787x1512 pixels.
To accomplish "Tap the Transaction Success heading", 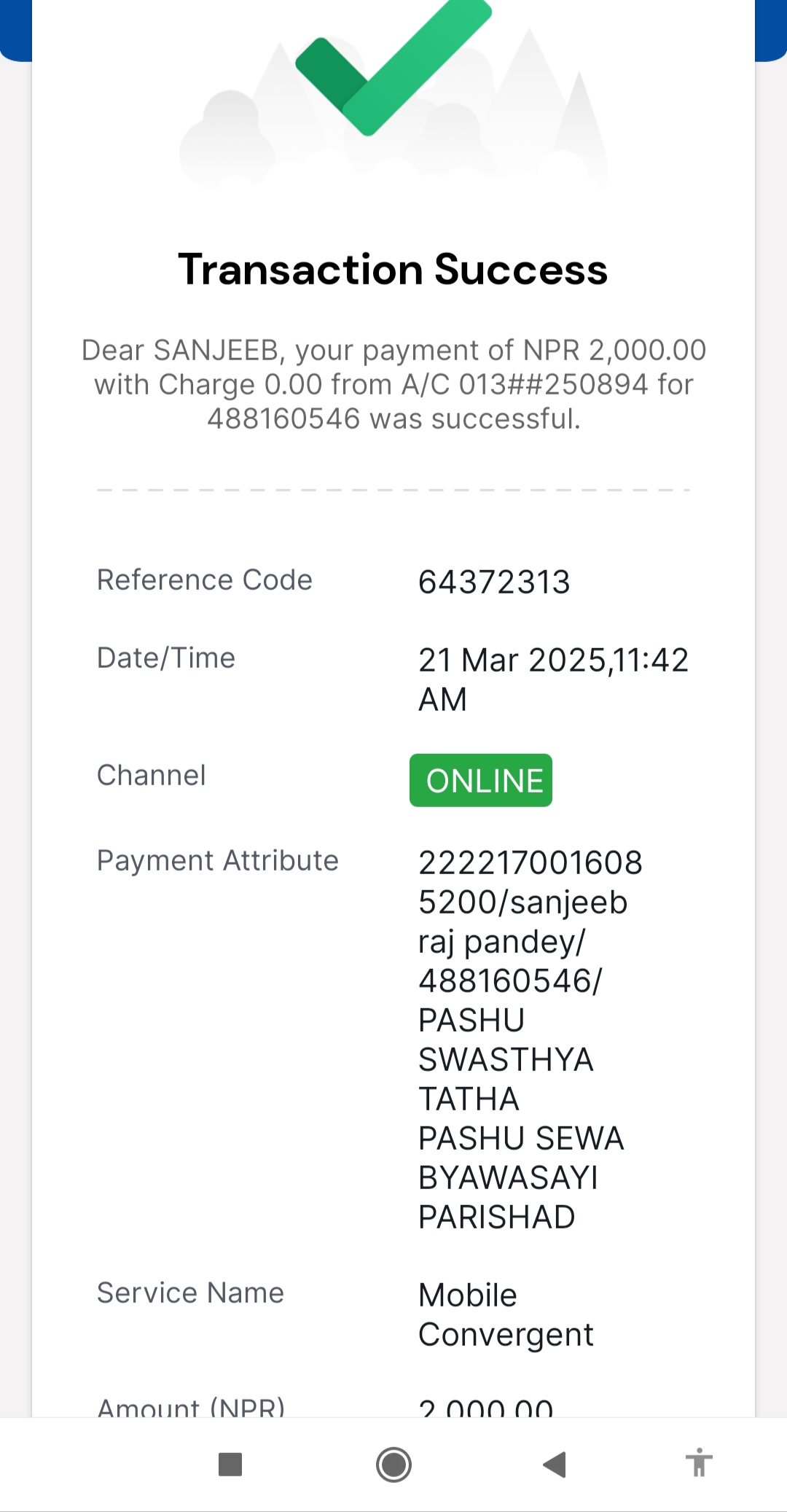I will pyautogui.click(x=393, y=269).
